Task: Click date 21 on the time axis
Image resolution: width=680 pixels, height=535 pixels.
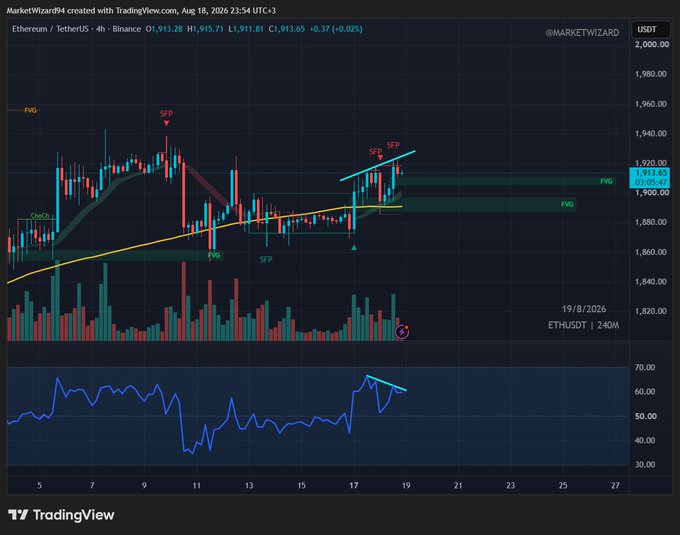Action: coord(458,486)
